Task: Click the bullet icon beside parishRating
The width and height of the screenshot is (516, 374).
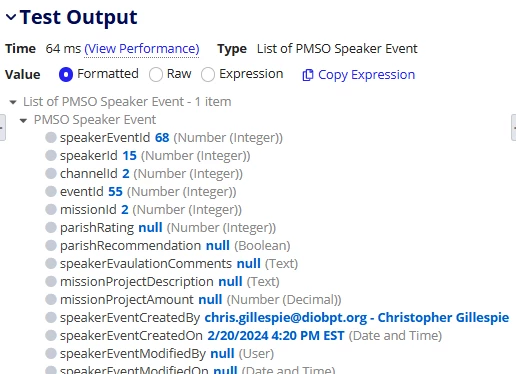Action: point(51,227)
